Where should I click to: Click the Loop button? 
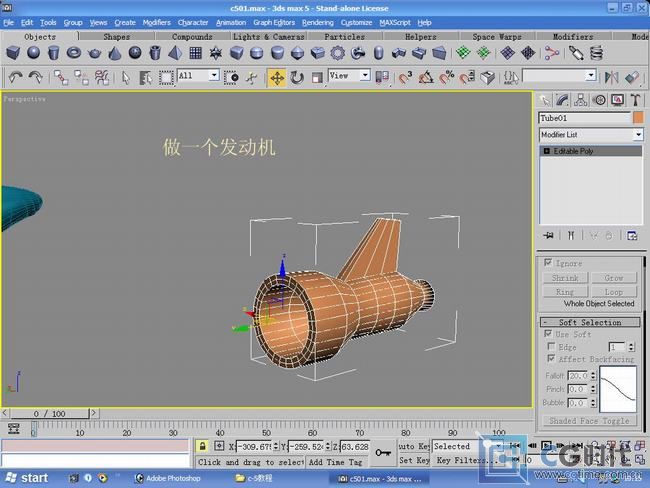[614, 291]
